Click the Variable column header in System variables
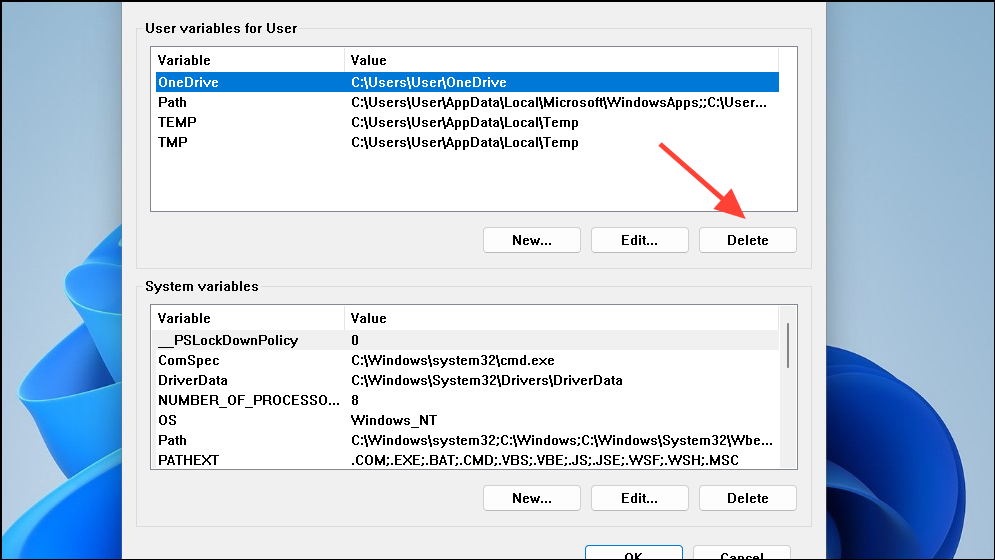The image size is (995, 560). click(248, 318)
